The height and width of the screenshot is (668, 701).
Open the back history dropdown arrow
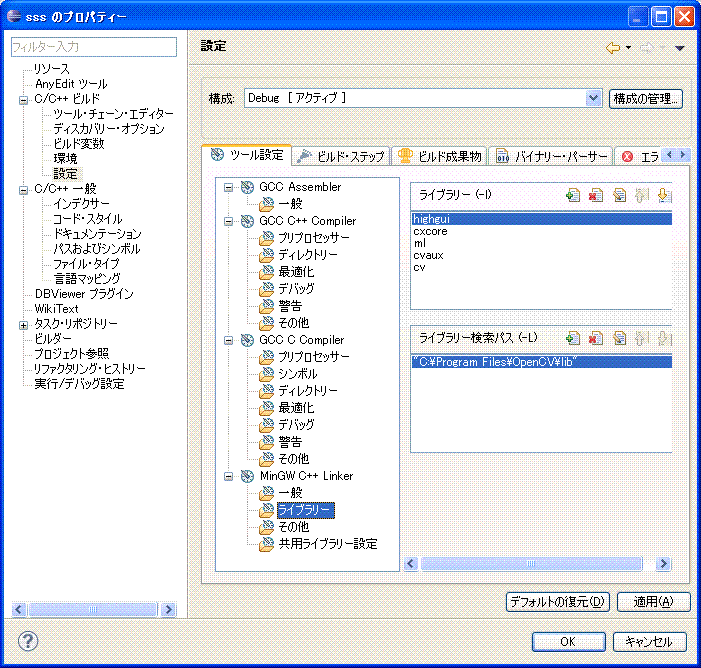pos(628,47)
